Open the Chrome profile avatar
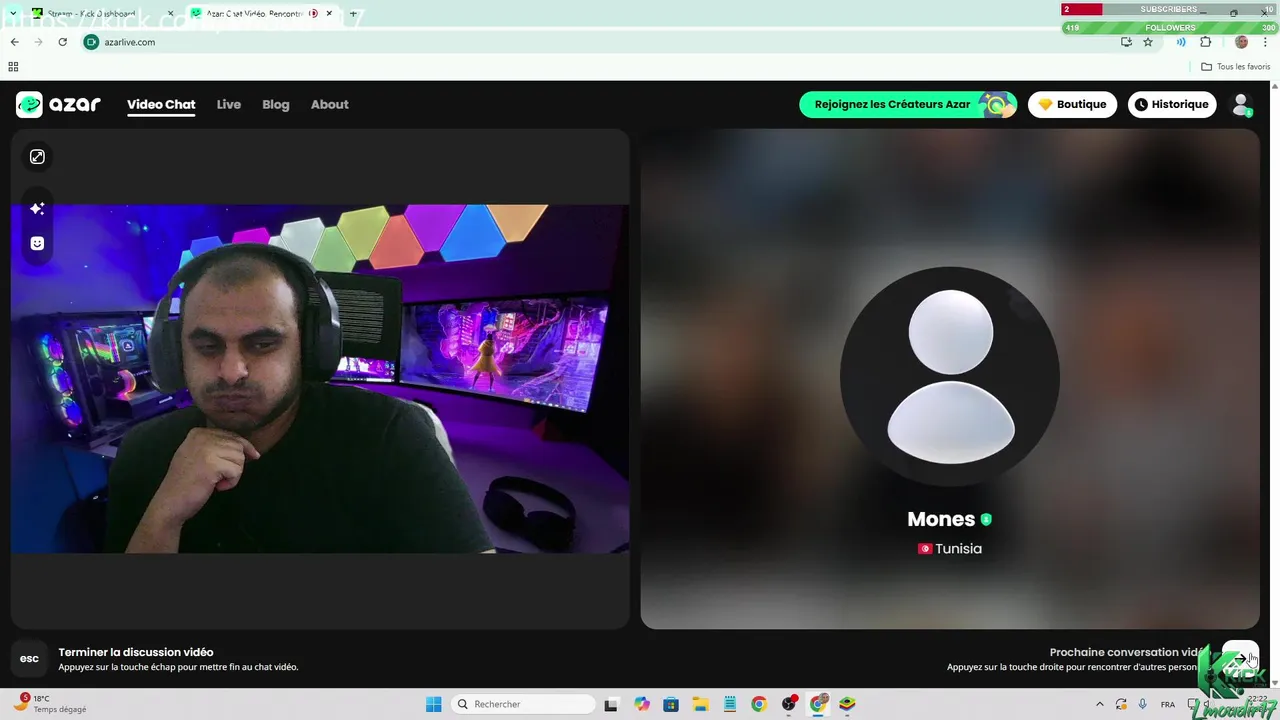This screenshot has height=720, width=1280. click(1241, 42)
